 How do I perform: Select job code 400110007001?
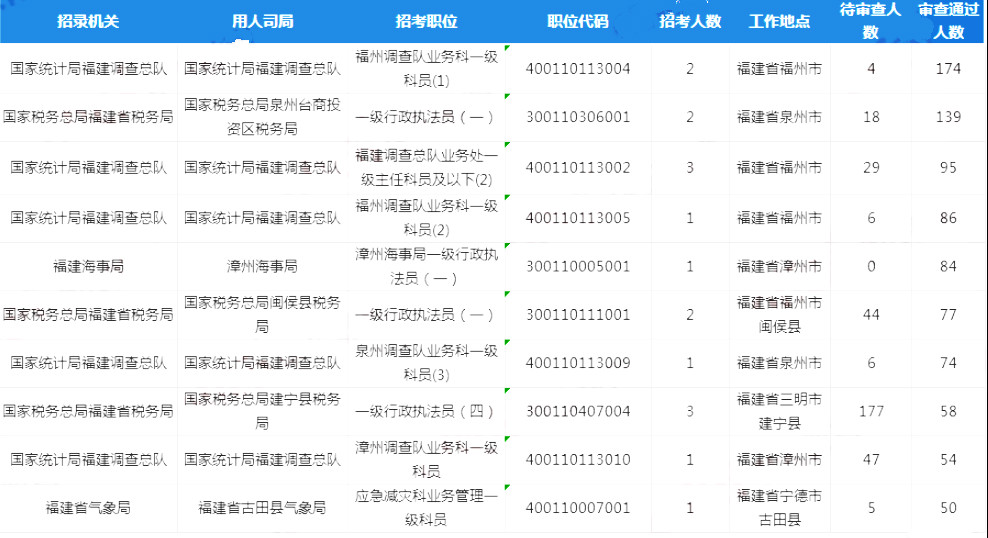point(578,508)
